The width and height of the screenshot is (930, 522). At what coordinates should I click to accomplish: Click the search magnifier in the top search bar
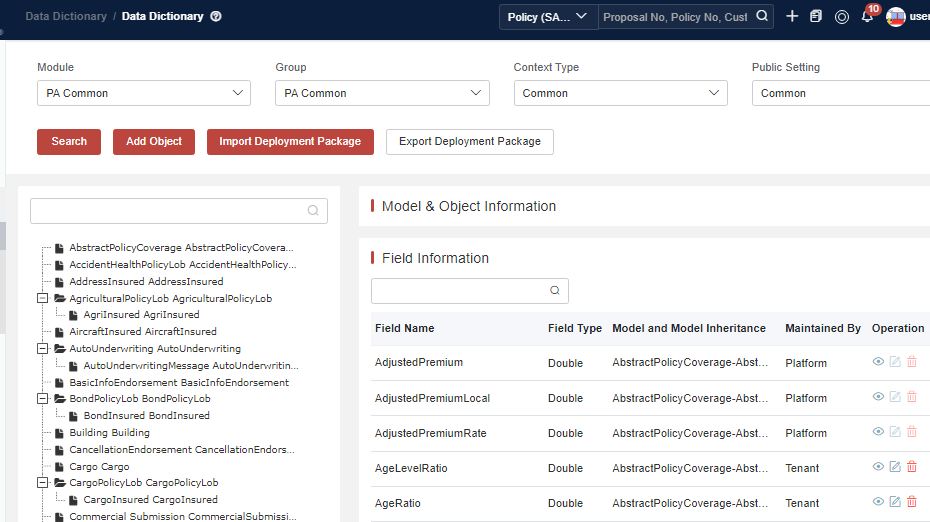tap(762, 16)
